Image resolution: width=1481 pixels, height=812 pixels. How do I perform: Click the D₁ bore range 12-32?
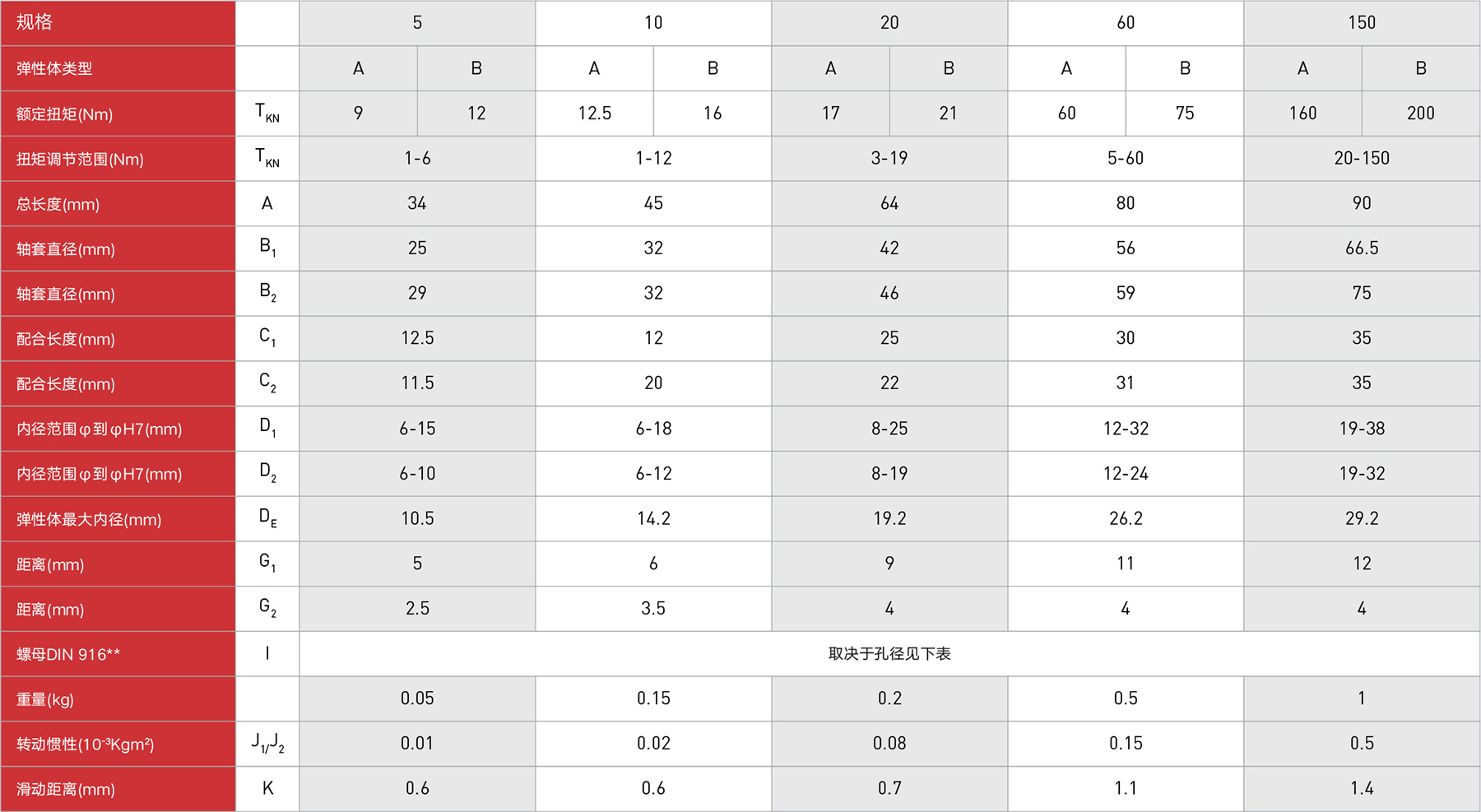pyautogui.click(x=1126, y=428)
